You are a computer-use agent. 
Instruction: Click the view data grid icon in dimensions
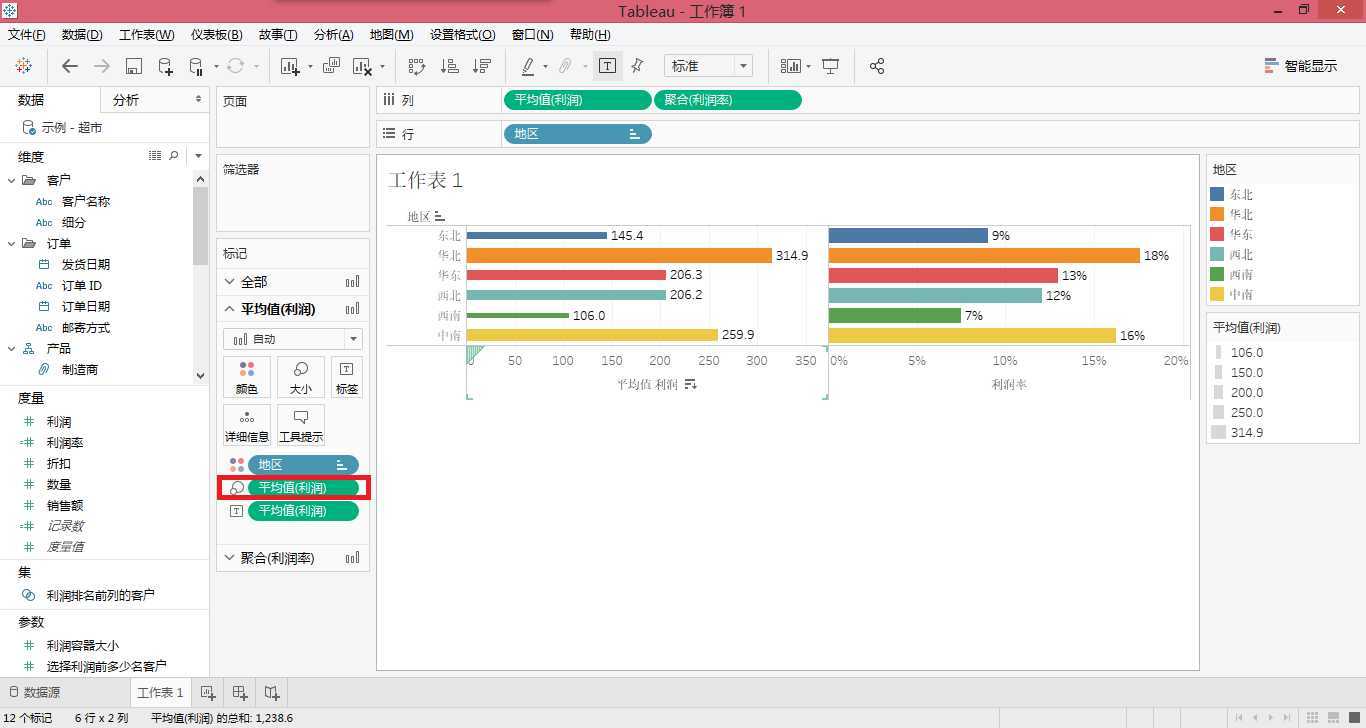155,156
